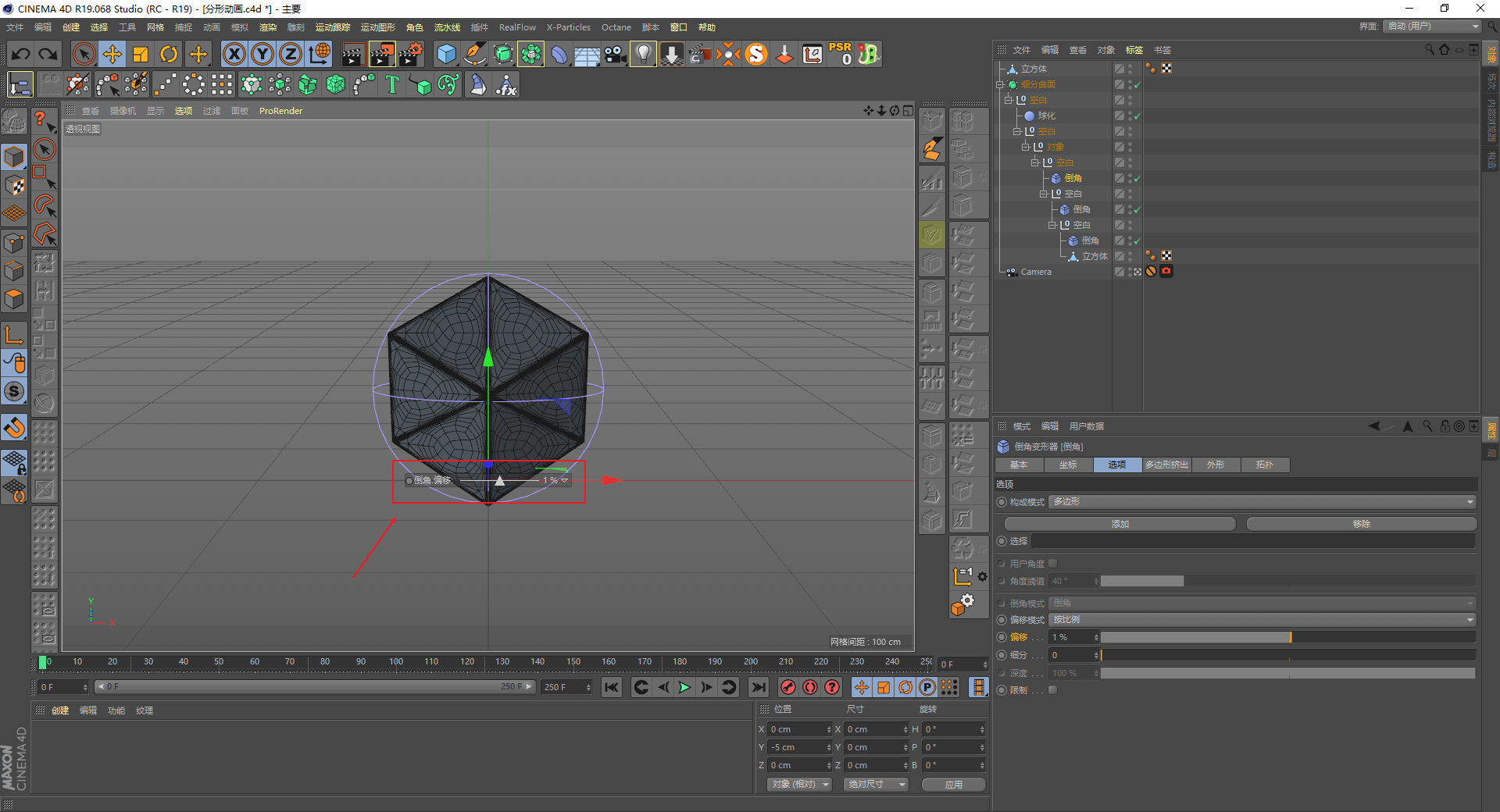Toggle Autokeying button
1500x812 pixels.
810,687
